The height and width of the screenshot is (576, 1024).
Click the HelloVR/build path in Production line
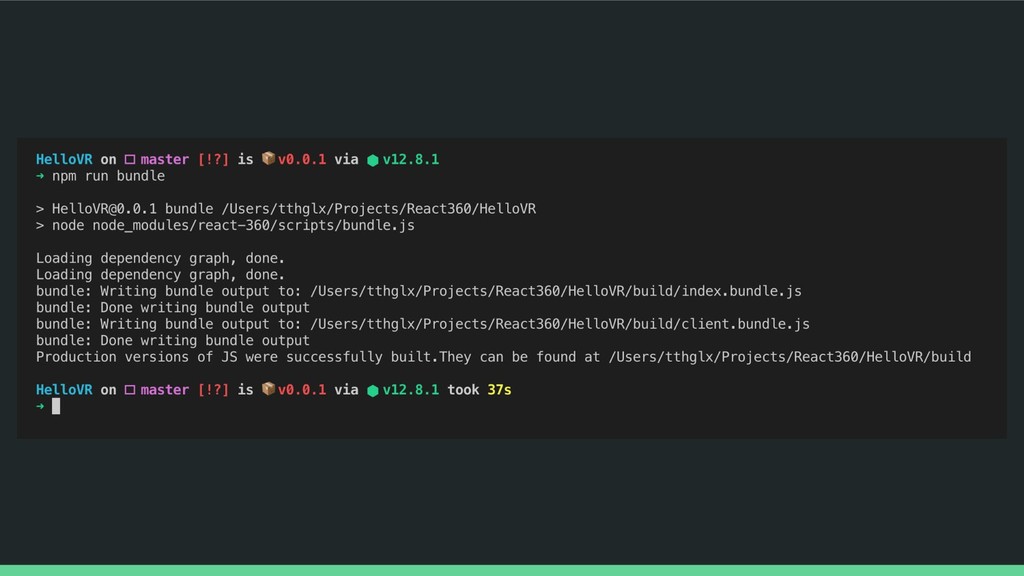(x=790, y=357)
